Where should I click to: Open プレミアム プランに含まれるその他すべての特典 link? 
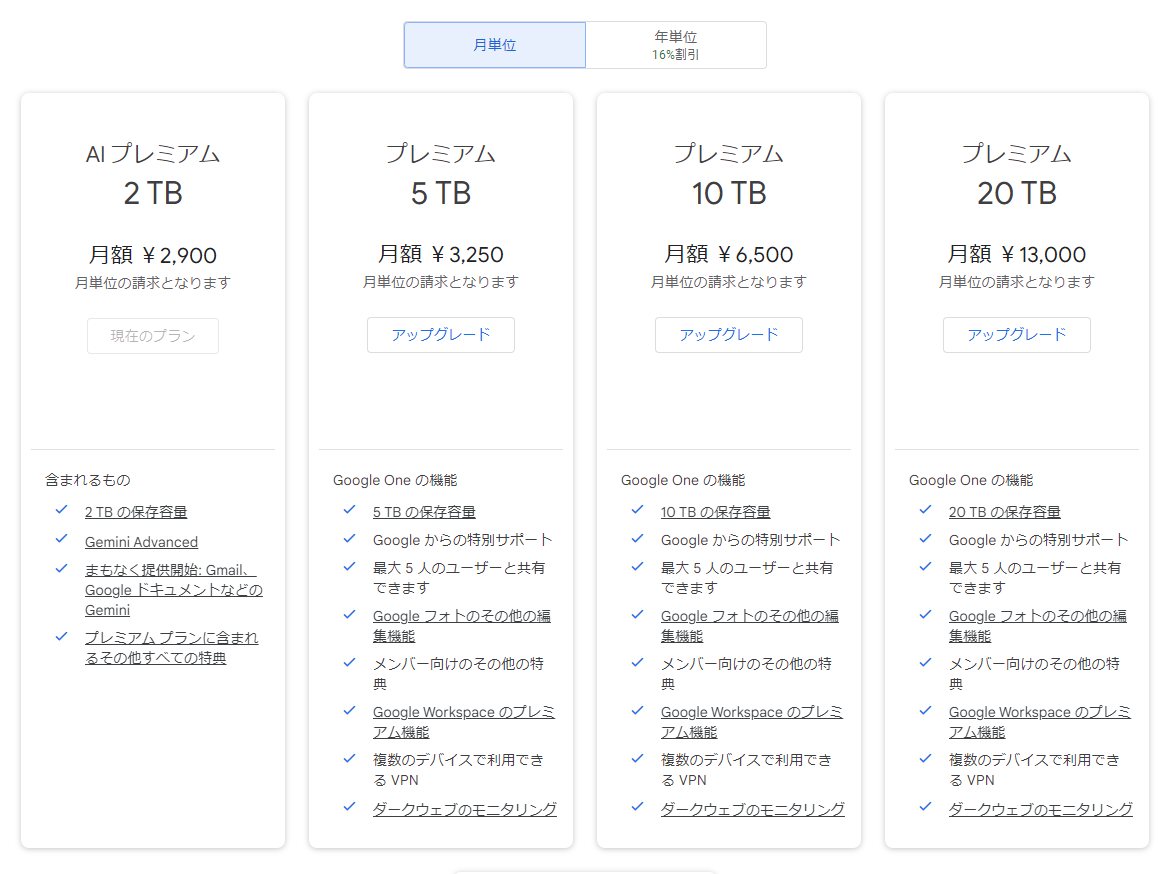click(x=171, y=647)
